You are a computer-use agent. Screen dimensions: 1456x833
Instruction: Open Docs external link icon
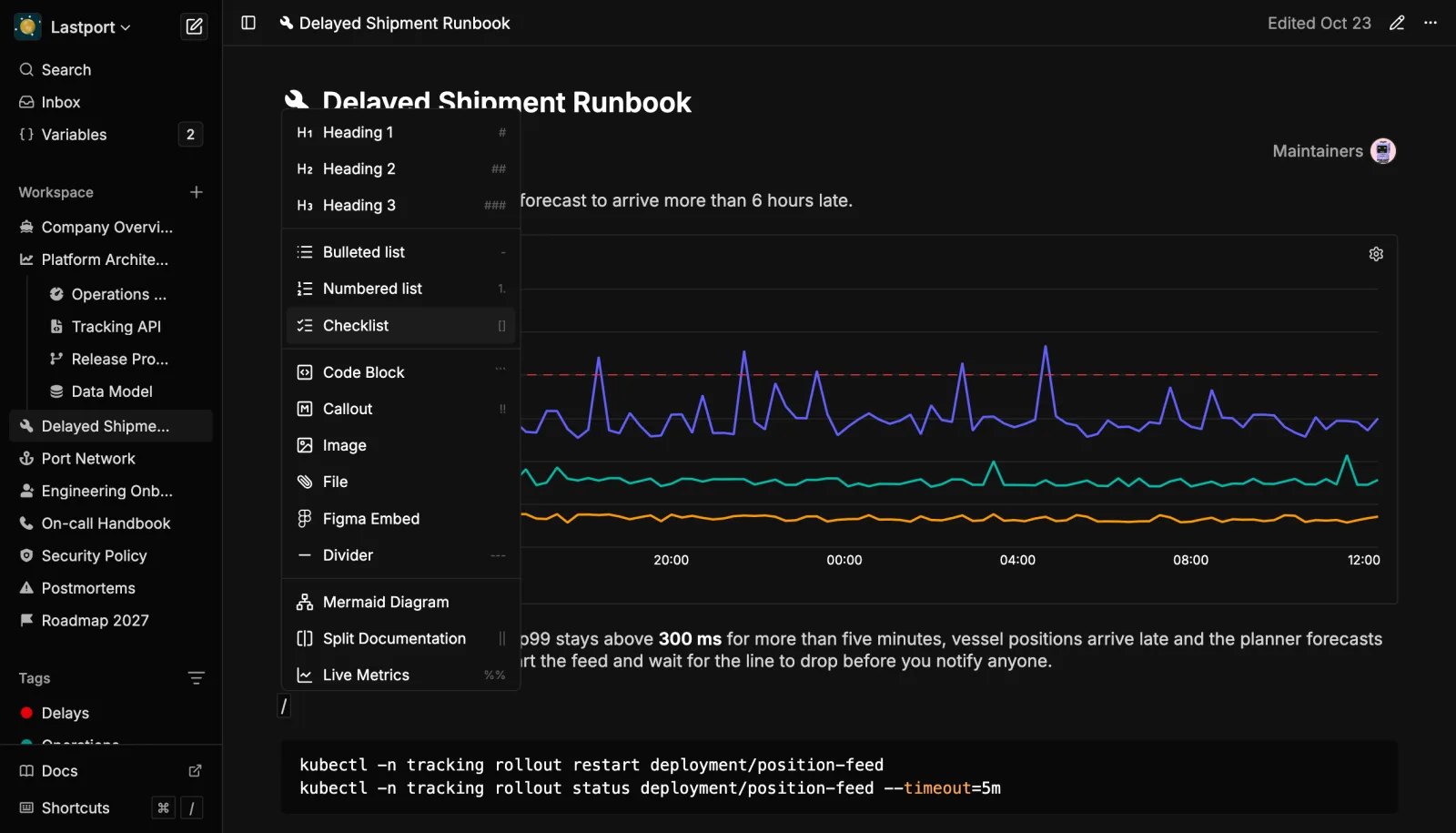point(195,771)
